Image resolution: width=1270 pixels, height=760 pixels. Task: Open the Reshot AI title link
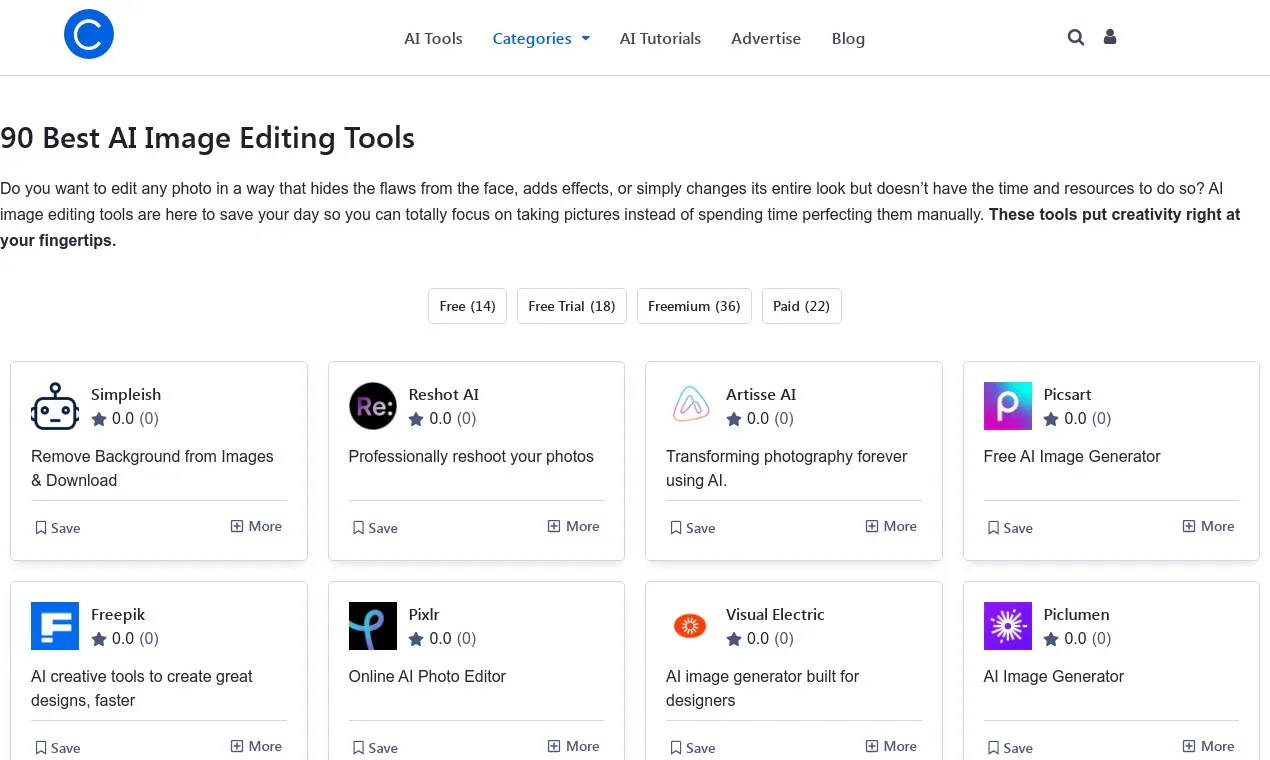point(444,395)
